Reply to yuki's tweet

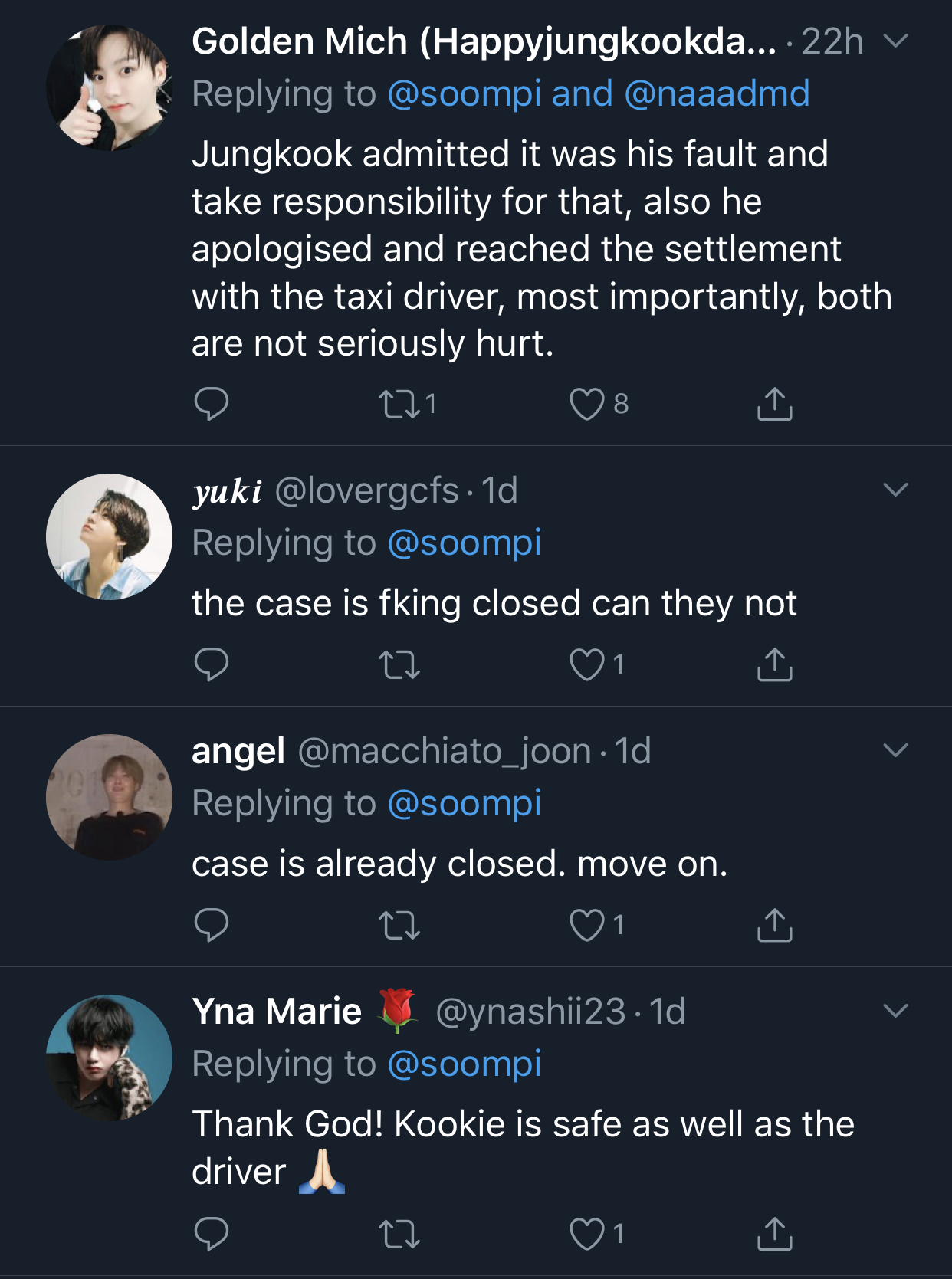(212, 664)
